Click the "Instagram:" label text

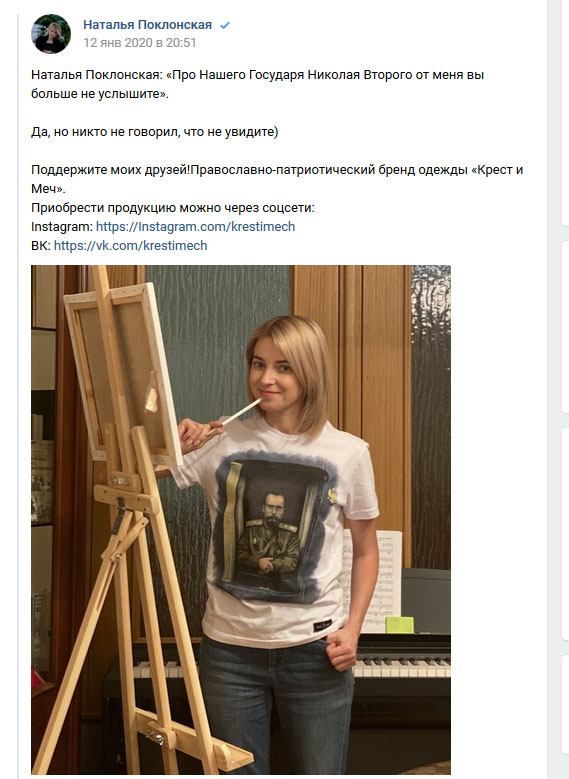click(x=62, y=227)
